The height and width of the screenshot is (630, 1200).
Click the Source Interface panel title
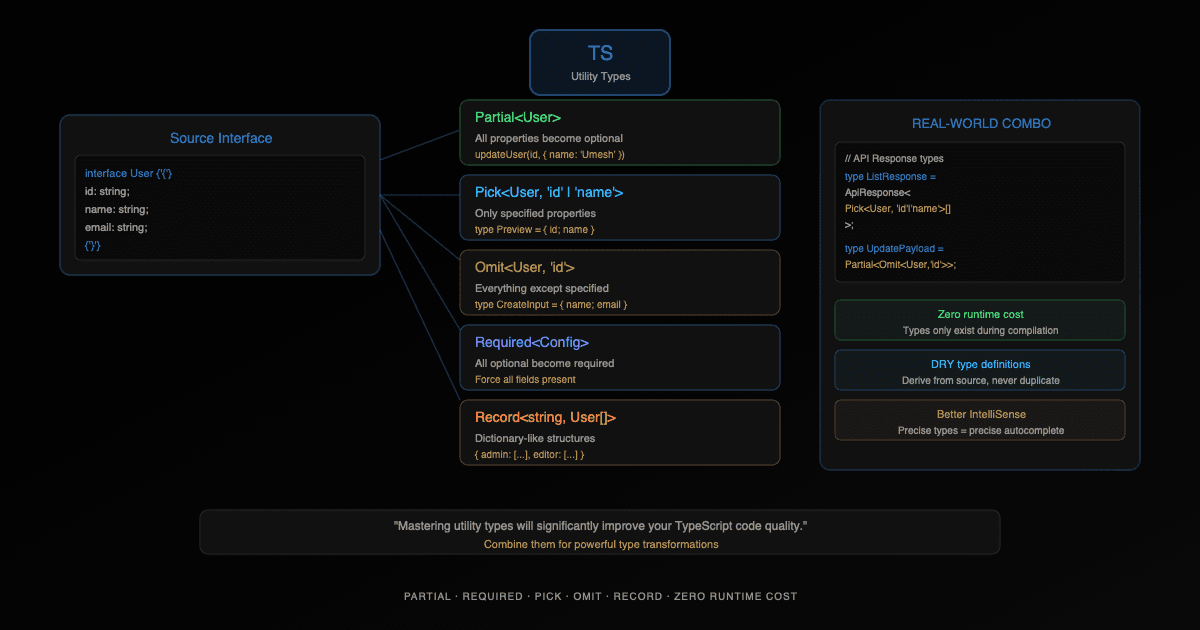[x=220, y=138]
